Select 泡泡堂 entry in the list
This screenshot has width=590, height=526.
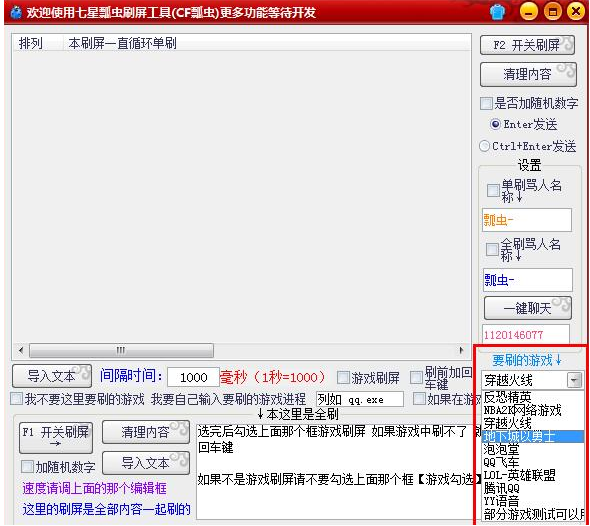532,449
